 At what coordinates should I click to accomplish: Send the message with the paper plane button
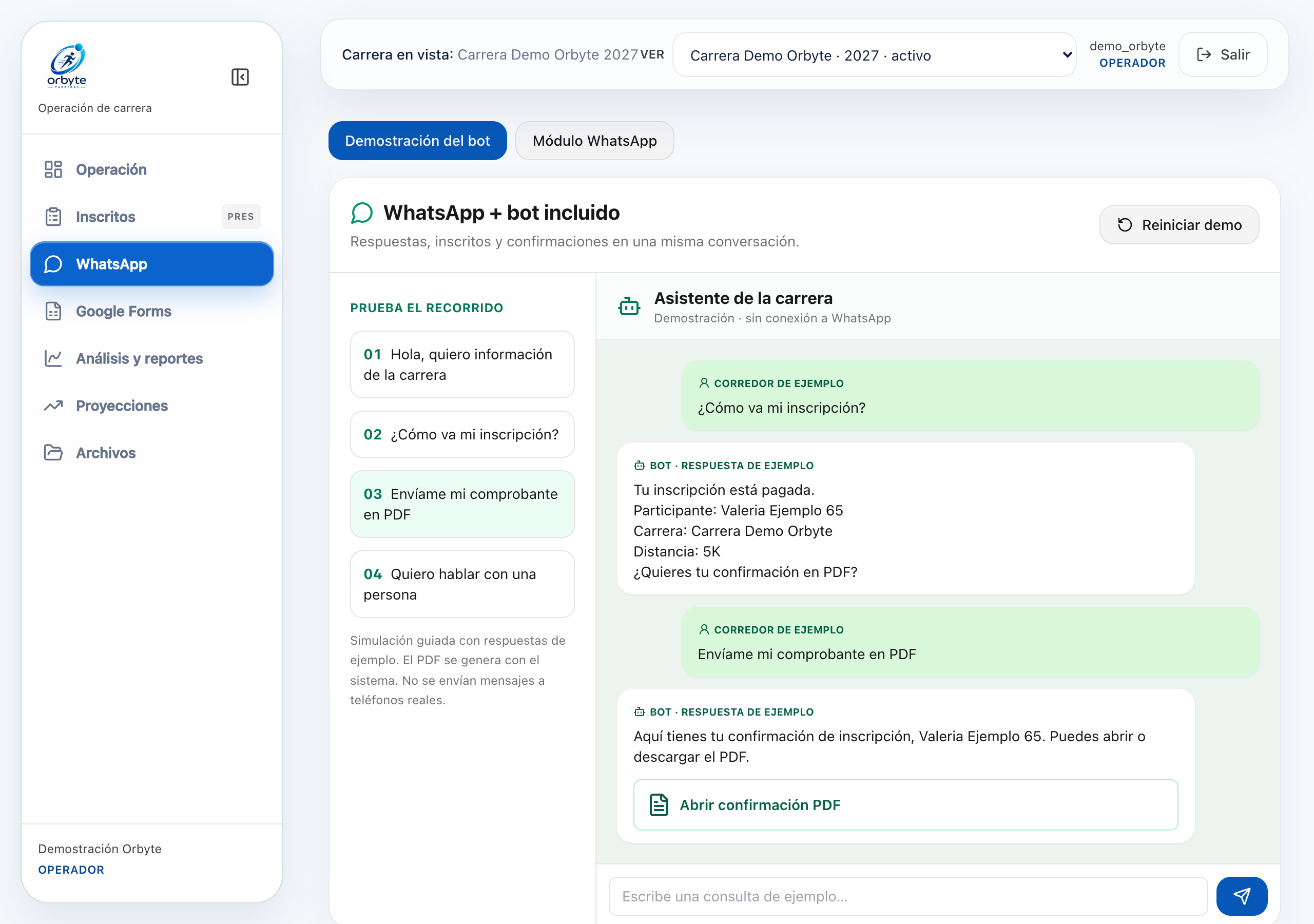[1241, 896]
